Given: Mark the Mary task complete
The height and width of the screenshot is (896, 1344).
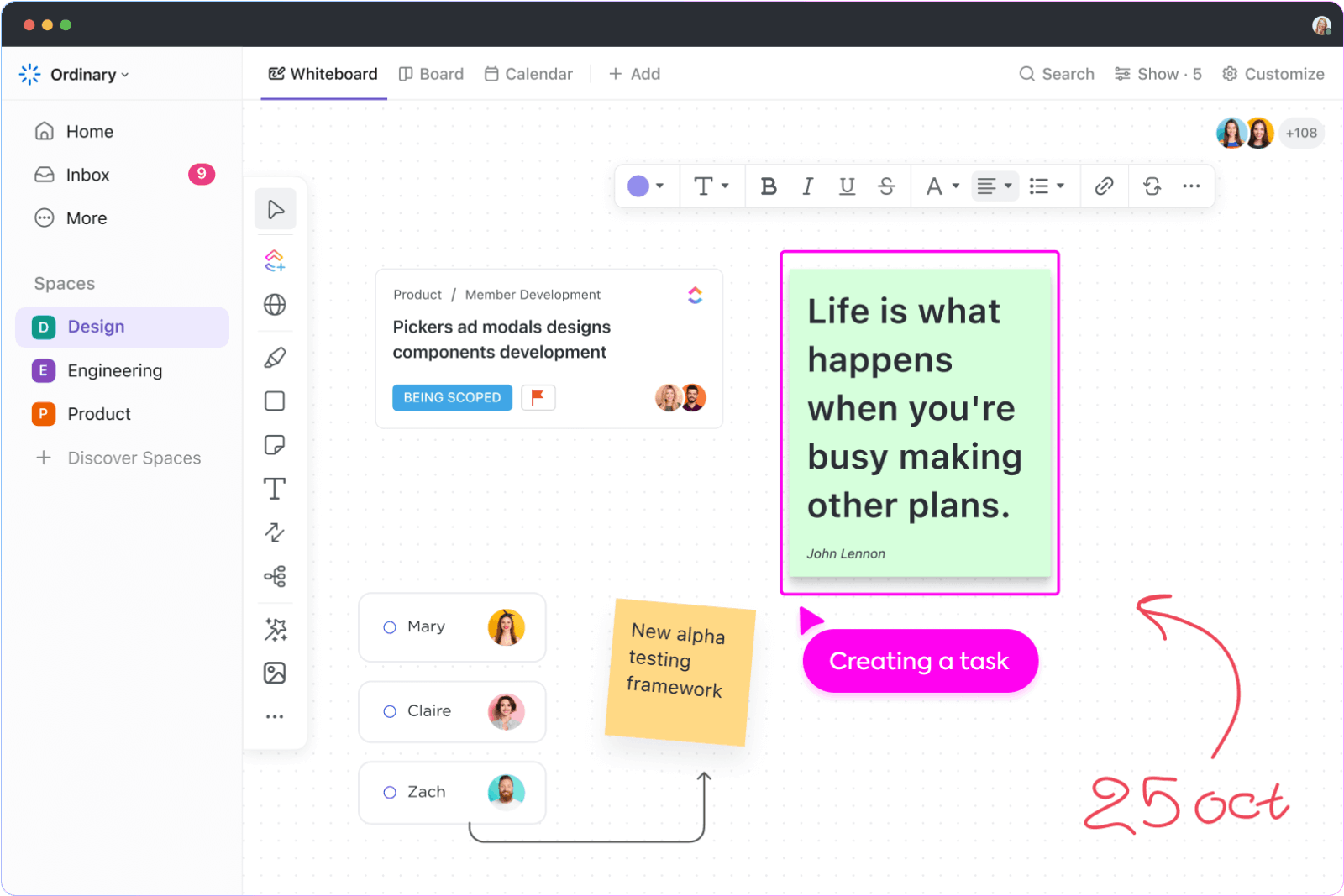Looking at the screenshot, I should pos(389,626).
